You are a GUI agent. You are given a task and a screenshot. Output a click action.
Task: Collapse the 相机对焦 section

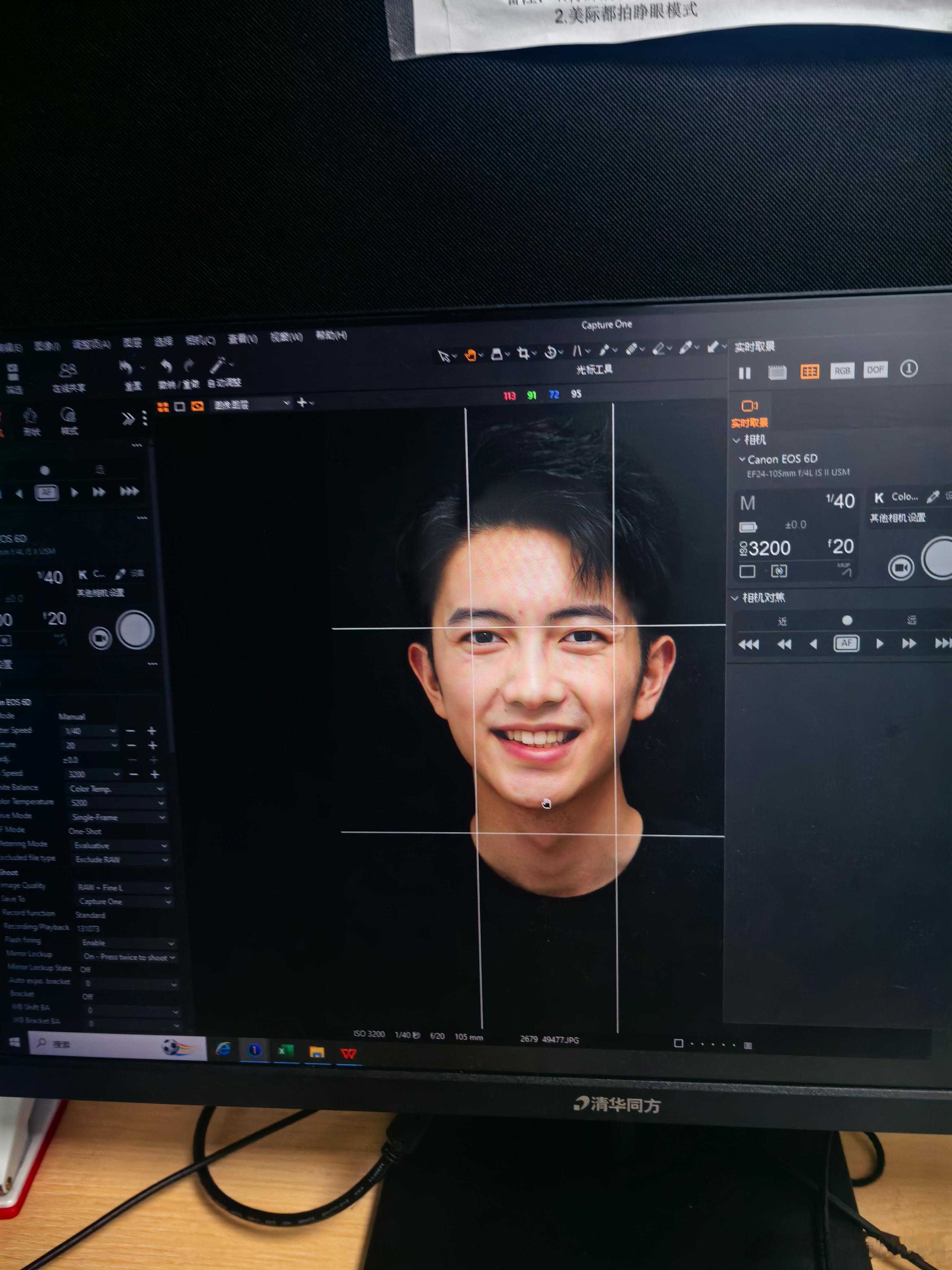click(735, 598)
